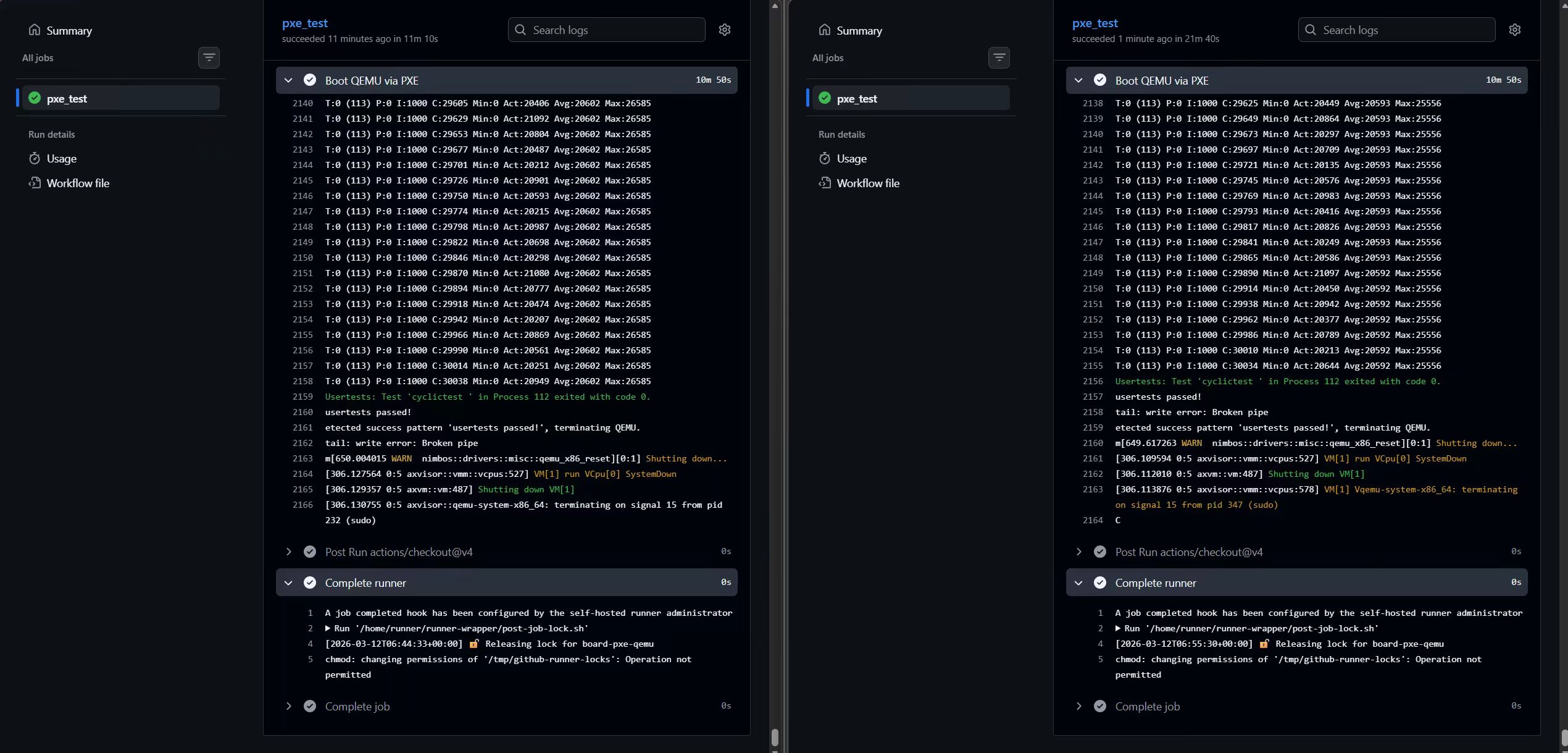The image size is (1568, 753).
Task: Expand Complete job step in right pane
Action: (x=1078, y=706)
